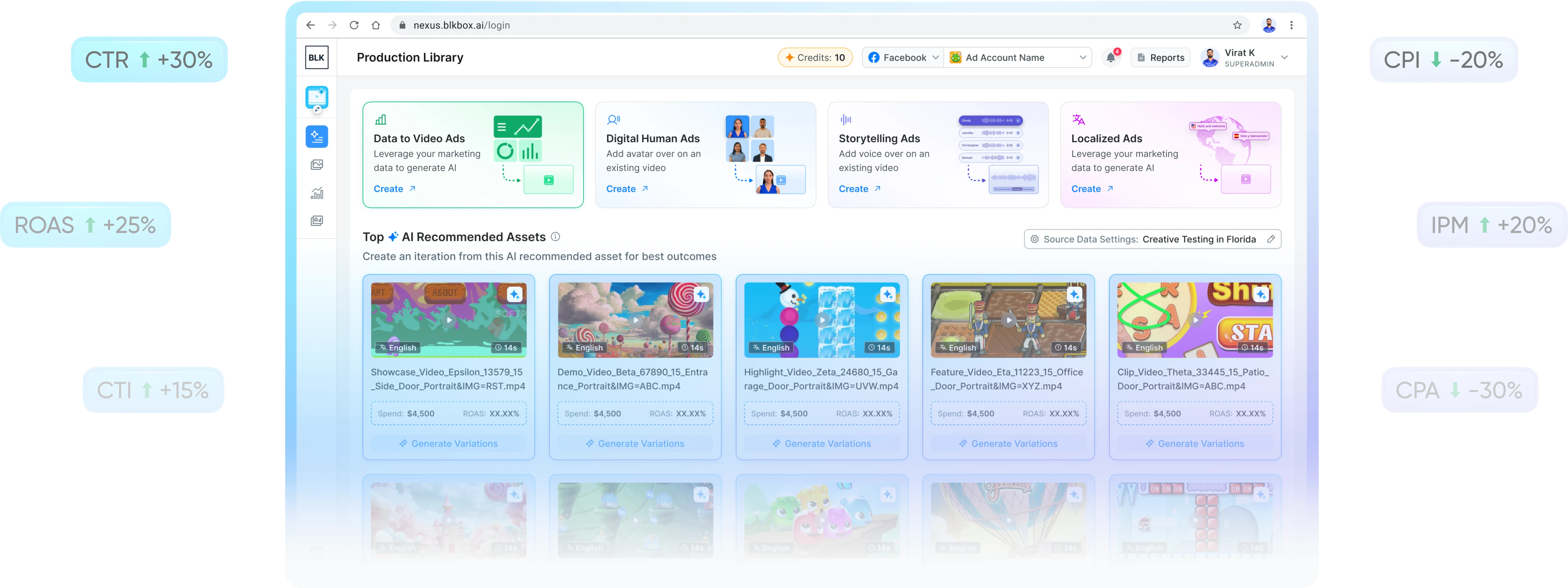Expand the Facebook platform dropdown
This screenshot has height=588, width=1568.
click(903, 57)
